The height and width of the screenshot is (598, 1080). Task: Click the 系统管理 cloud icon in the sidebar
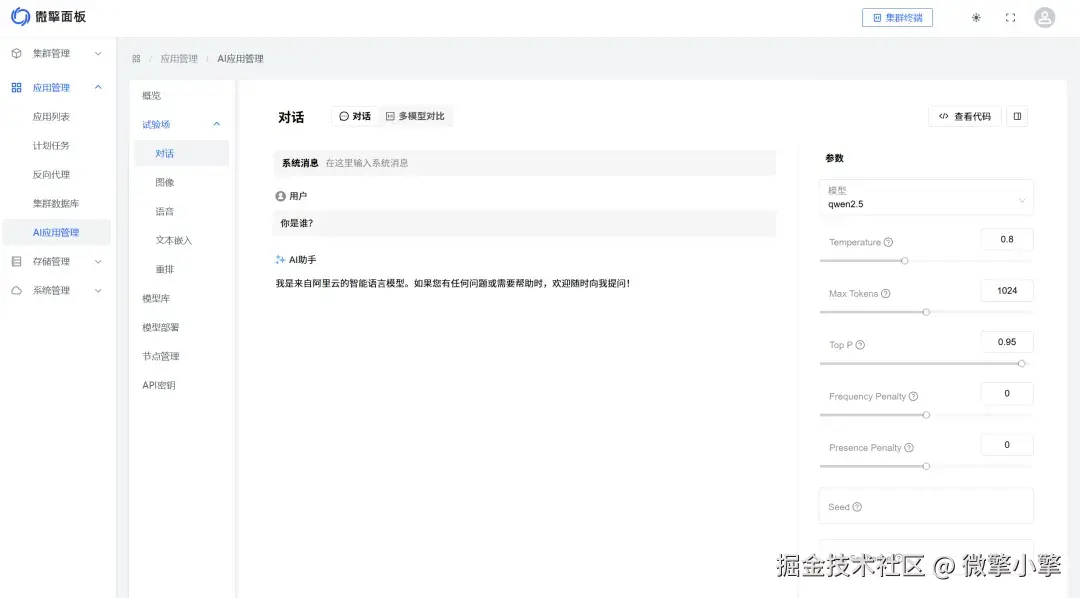(x=14, y=291)
